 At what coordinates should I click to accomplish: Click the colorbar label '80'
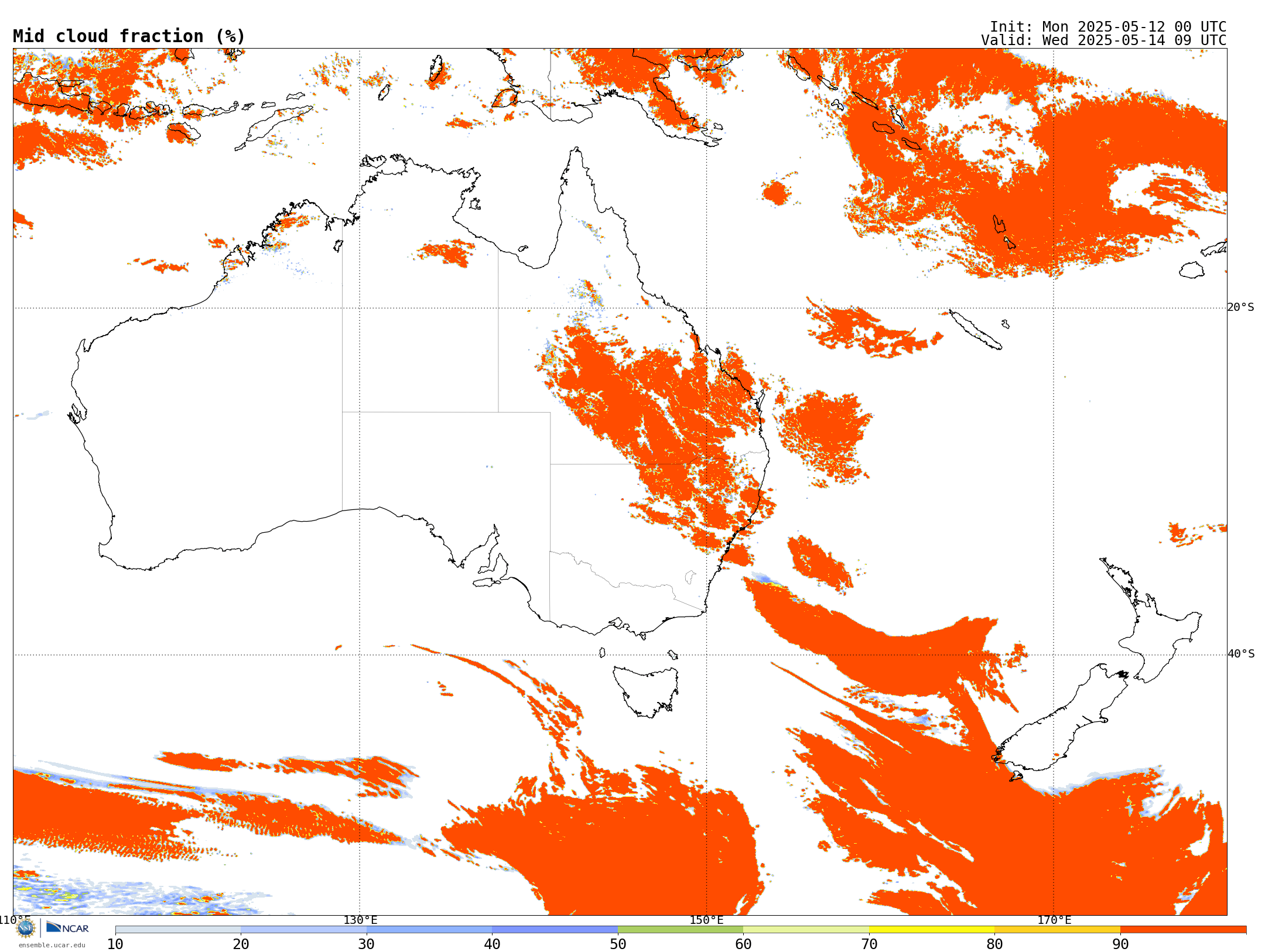point(994,944)
